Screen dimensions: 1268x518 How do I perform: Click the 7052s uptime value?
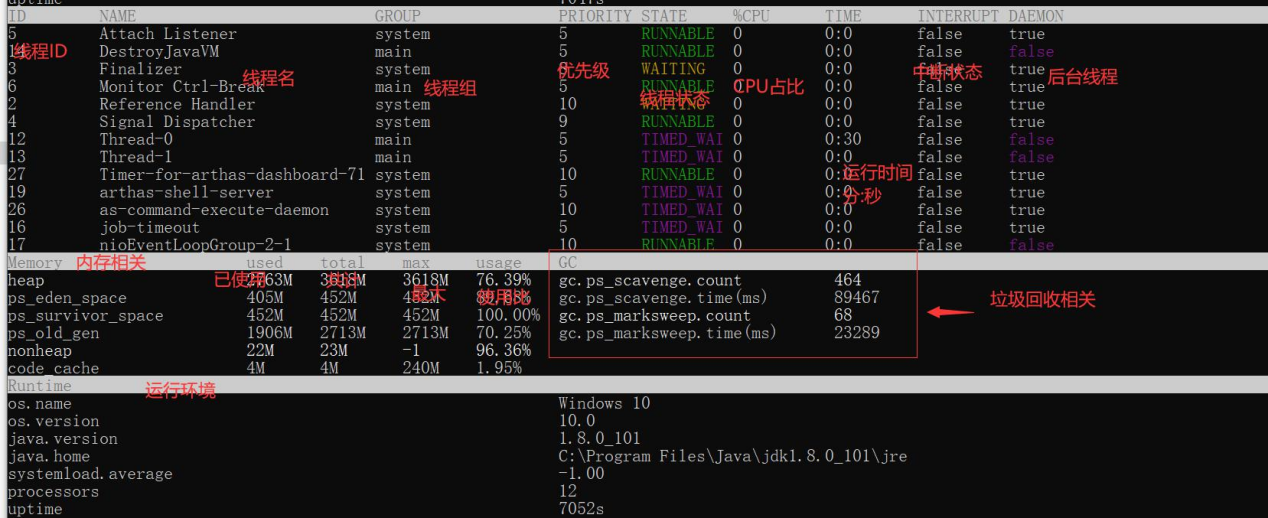click(x=581, y=509)
